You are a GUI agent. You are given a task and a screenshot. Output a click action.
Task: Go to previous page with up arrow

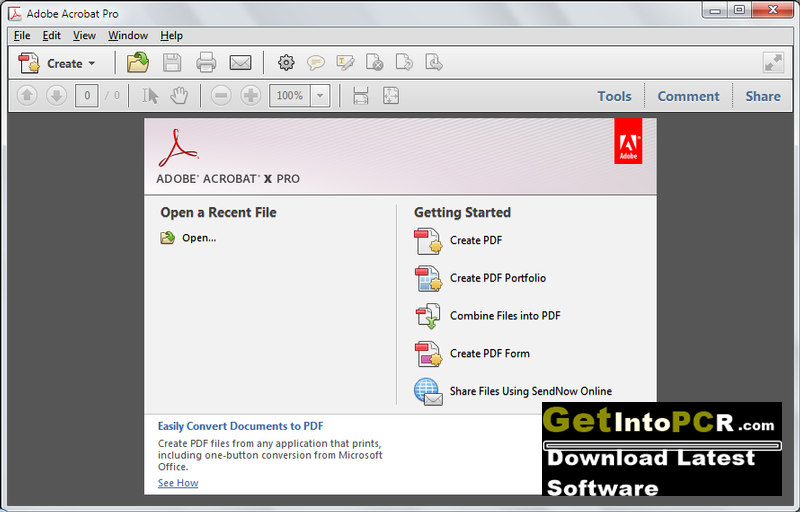27,95
